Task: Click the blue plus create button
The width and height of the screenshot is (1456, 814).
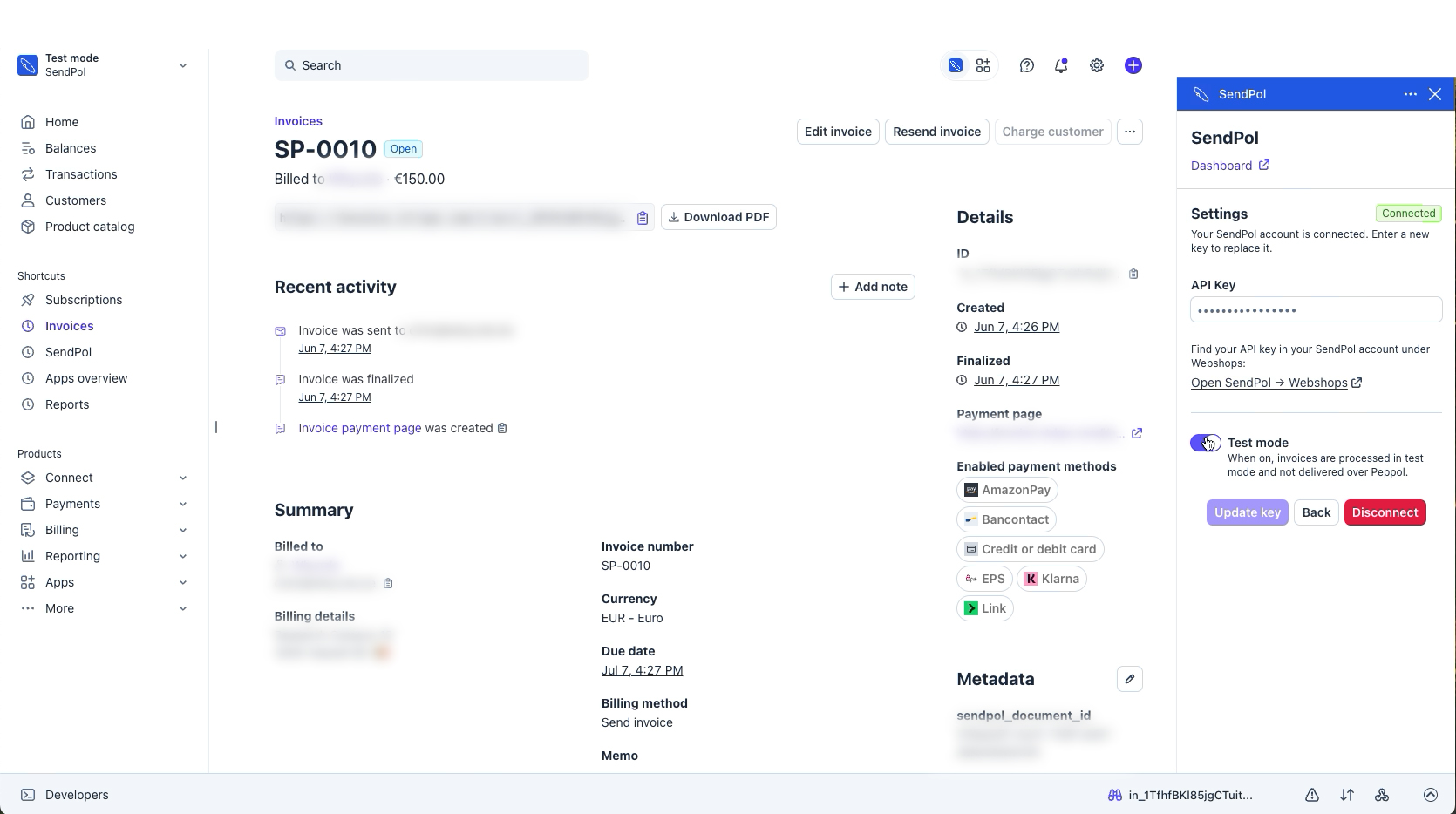Action: coord(1133,65)
